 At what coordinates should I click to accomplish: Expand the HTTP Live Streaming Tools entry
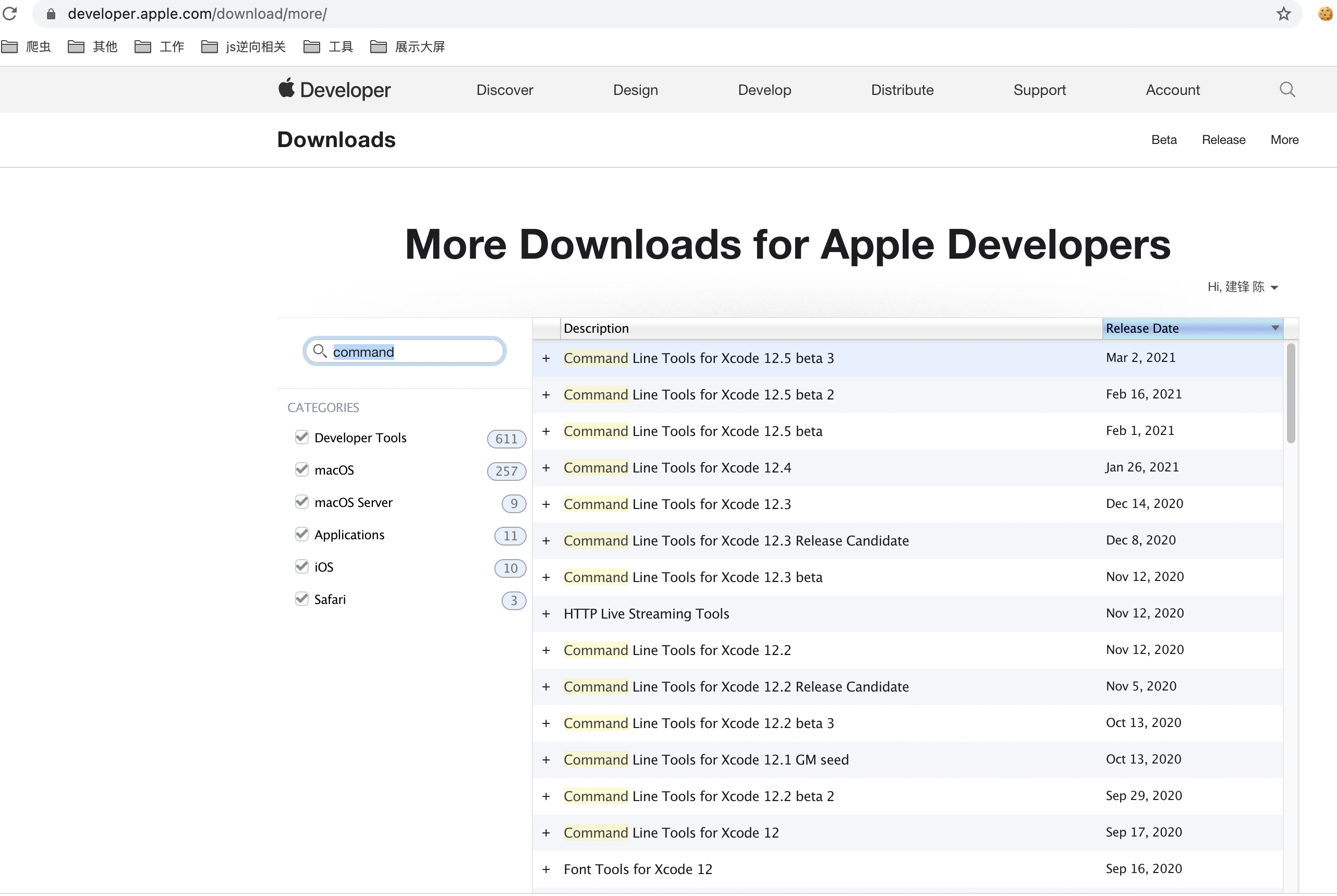coord(546,614)
